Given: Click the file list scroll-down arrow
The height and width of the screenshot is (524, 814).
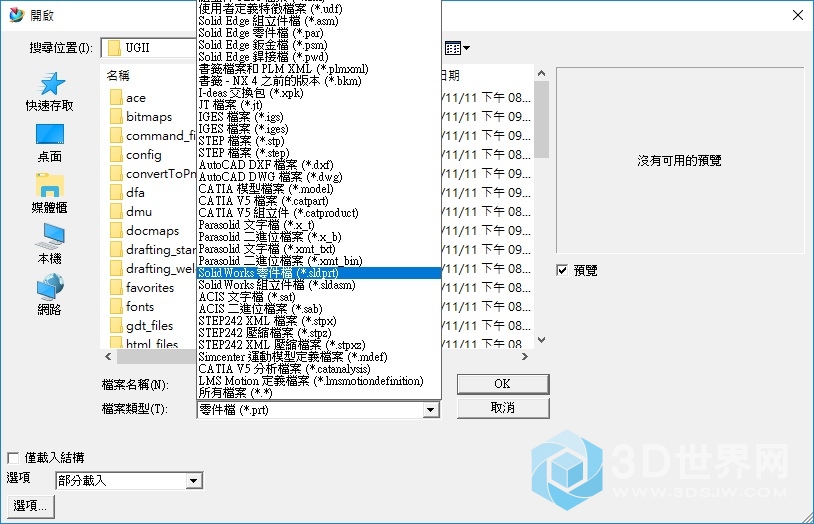Looking at the screenshot, I should [541, 340].
